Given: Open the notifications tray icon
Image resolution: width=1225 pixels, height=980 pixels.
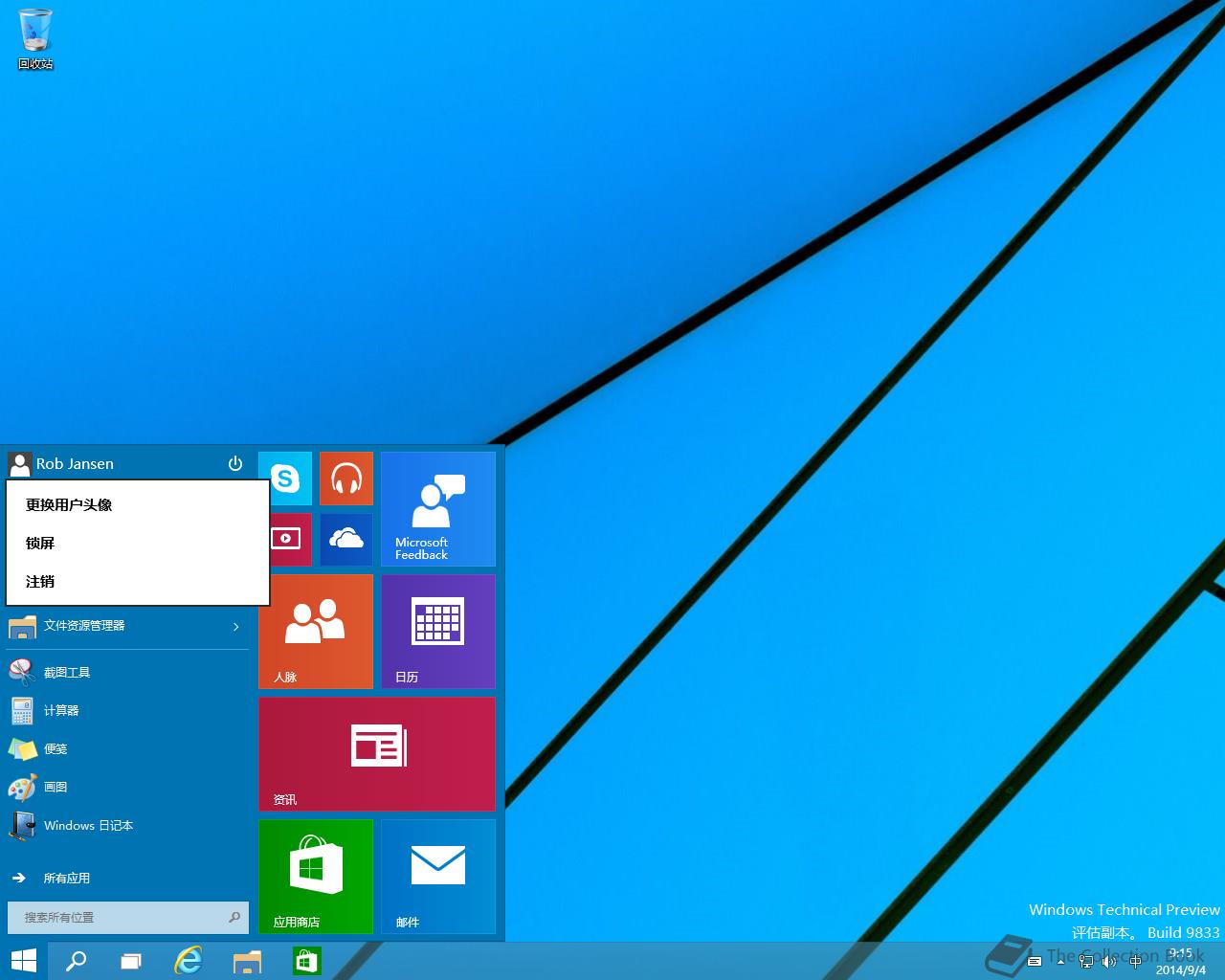Looking at the screenshot, I should click(x=1035, y=962).
